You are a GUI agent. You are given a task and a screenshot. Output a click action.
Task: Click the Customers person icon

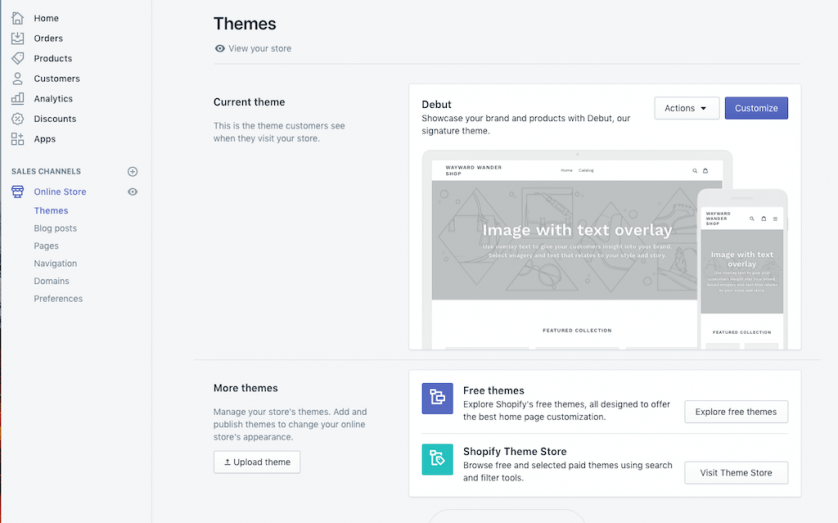[x=17, y=79]
